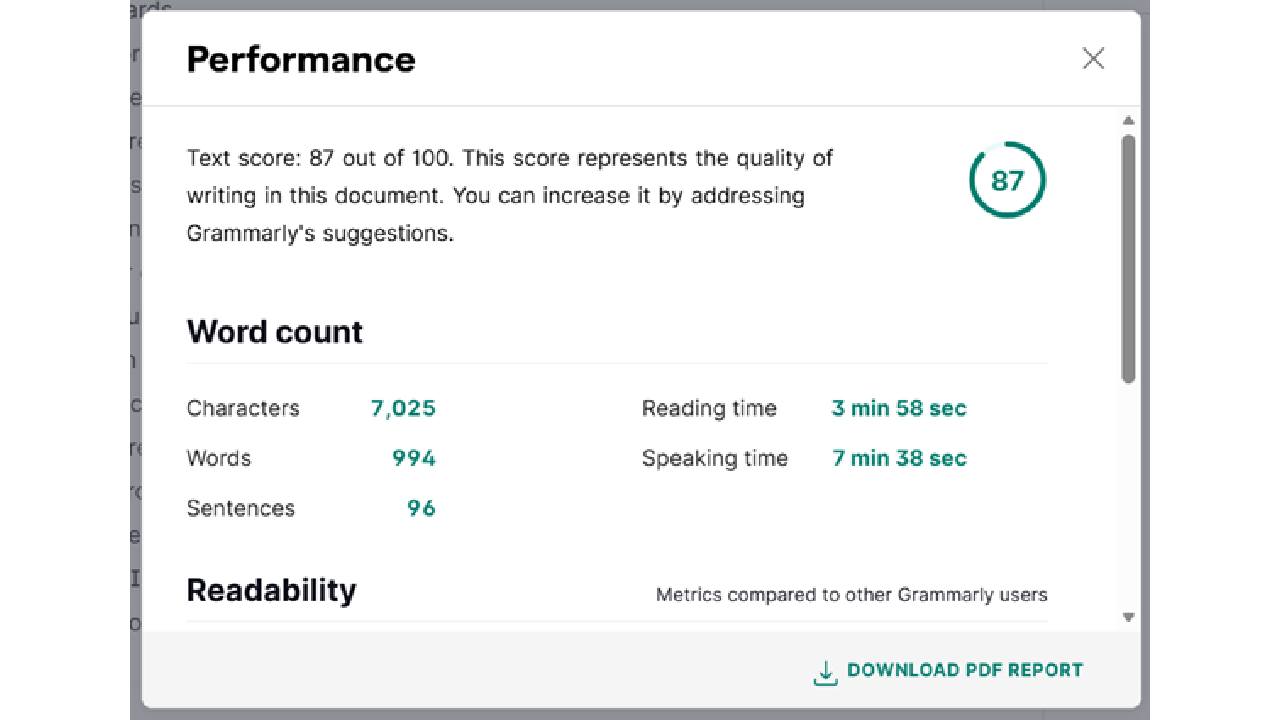The width and height of the screenshot is (1280, 720).
Task: Click the Characters label
Action: [x=243, y=408]
